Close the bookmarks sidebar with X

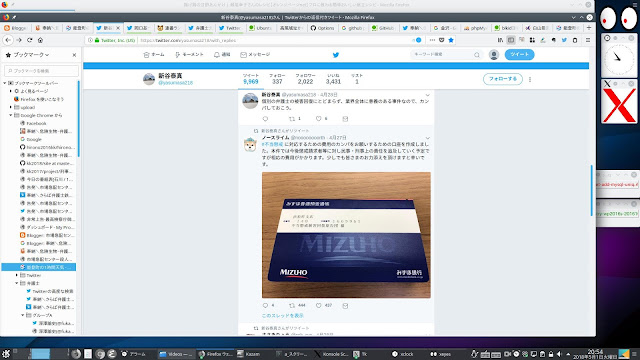coord(74,55)
